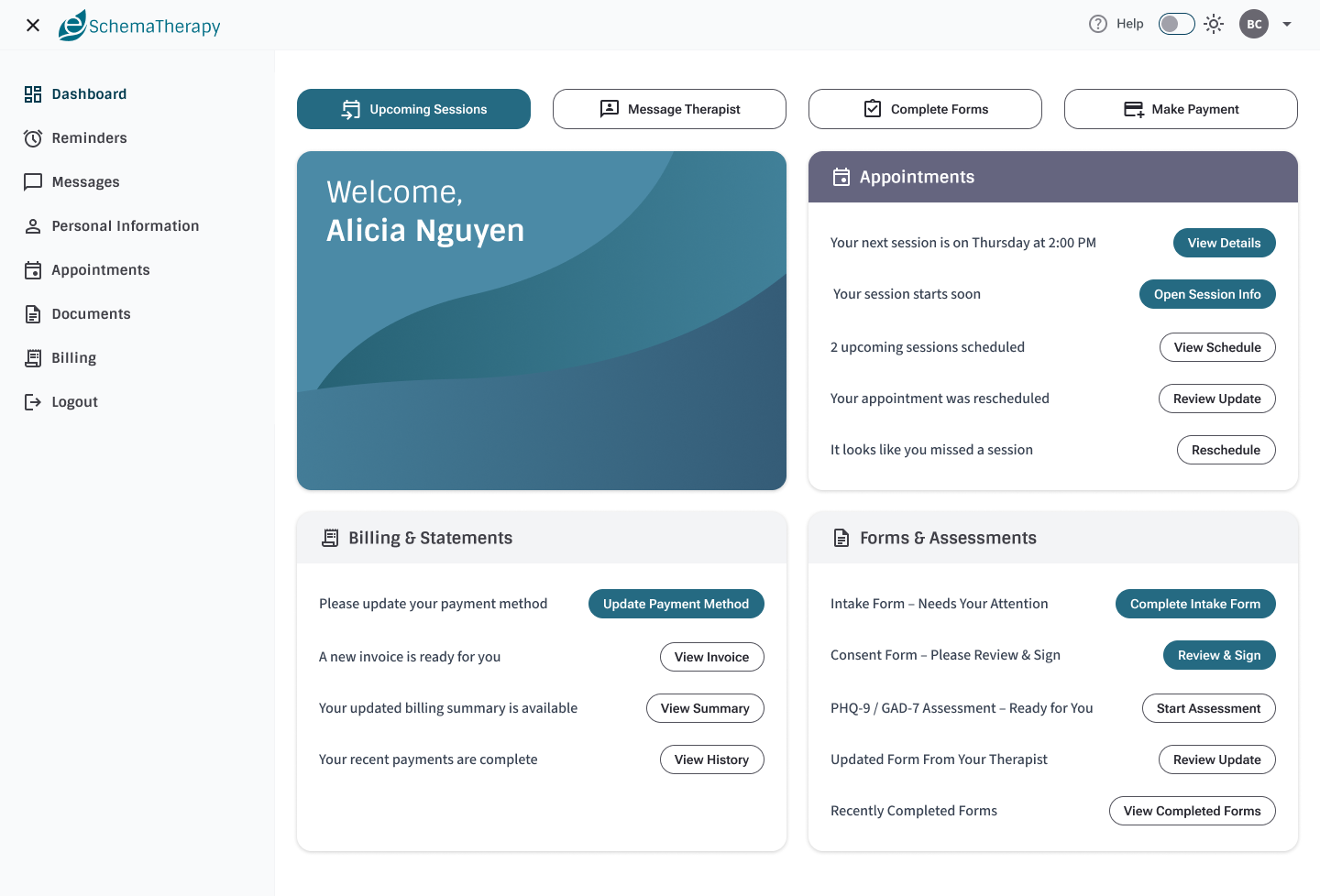Click the Logout exit icon
1320x896 pixels.
click(x=33, y=402)
